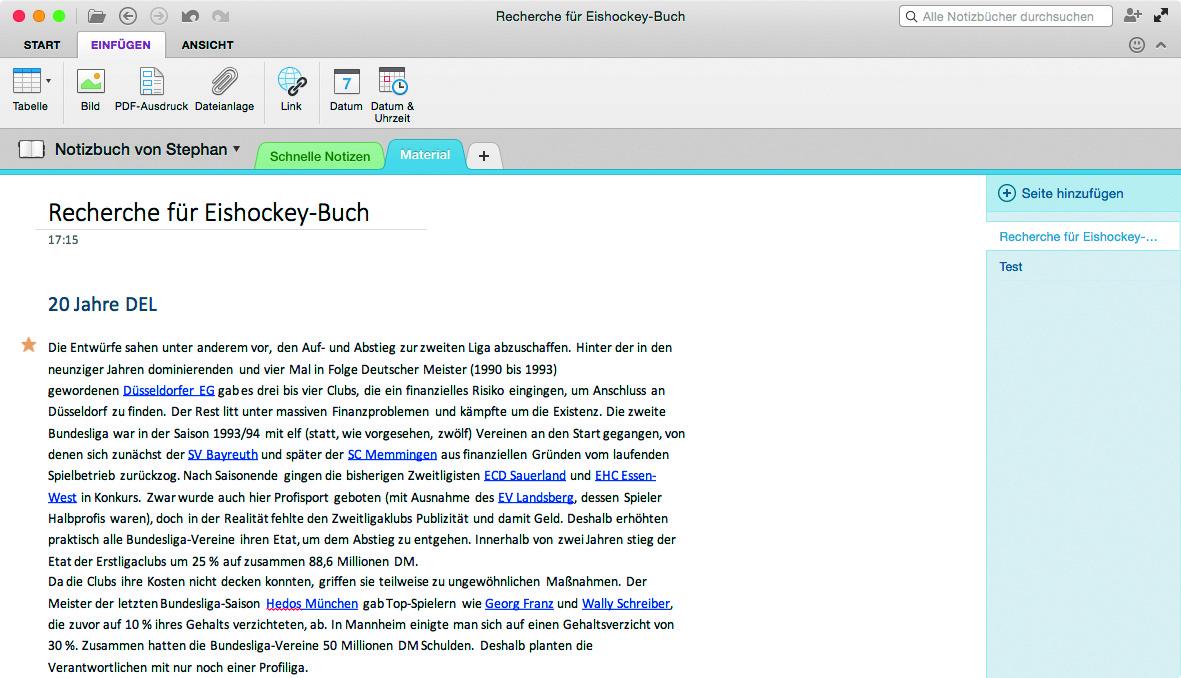Insert a hyperlink with Link

pos(291,90)
